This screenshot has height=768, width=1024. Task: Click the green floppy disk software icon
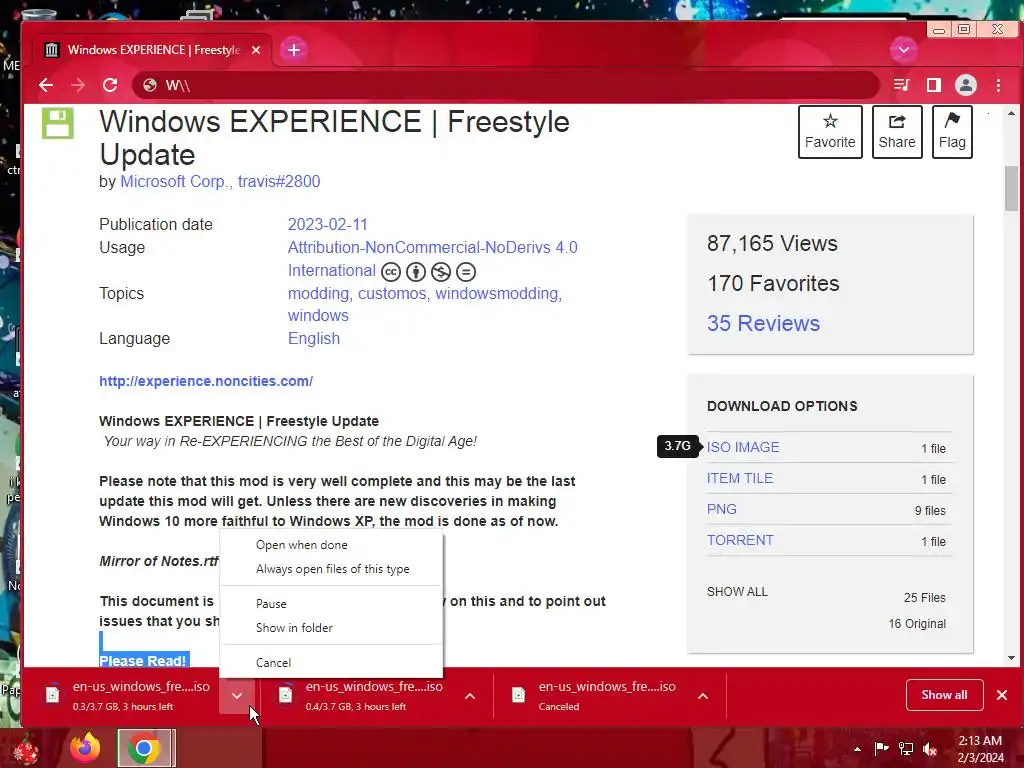point(57,123)
